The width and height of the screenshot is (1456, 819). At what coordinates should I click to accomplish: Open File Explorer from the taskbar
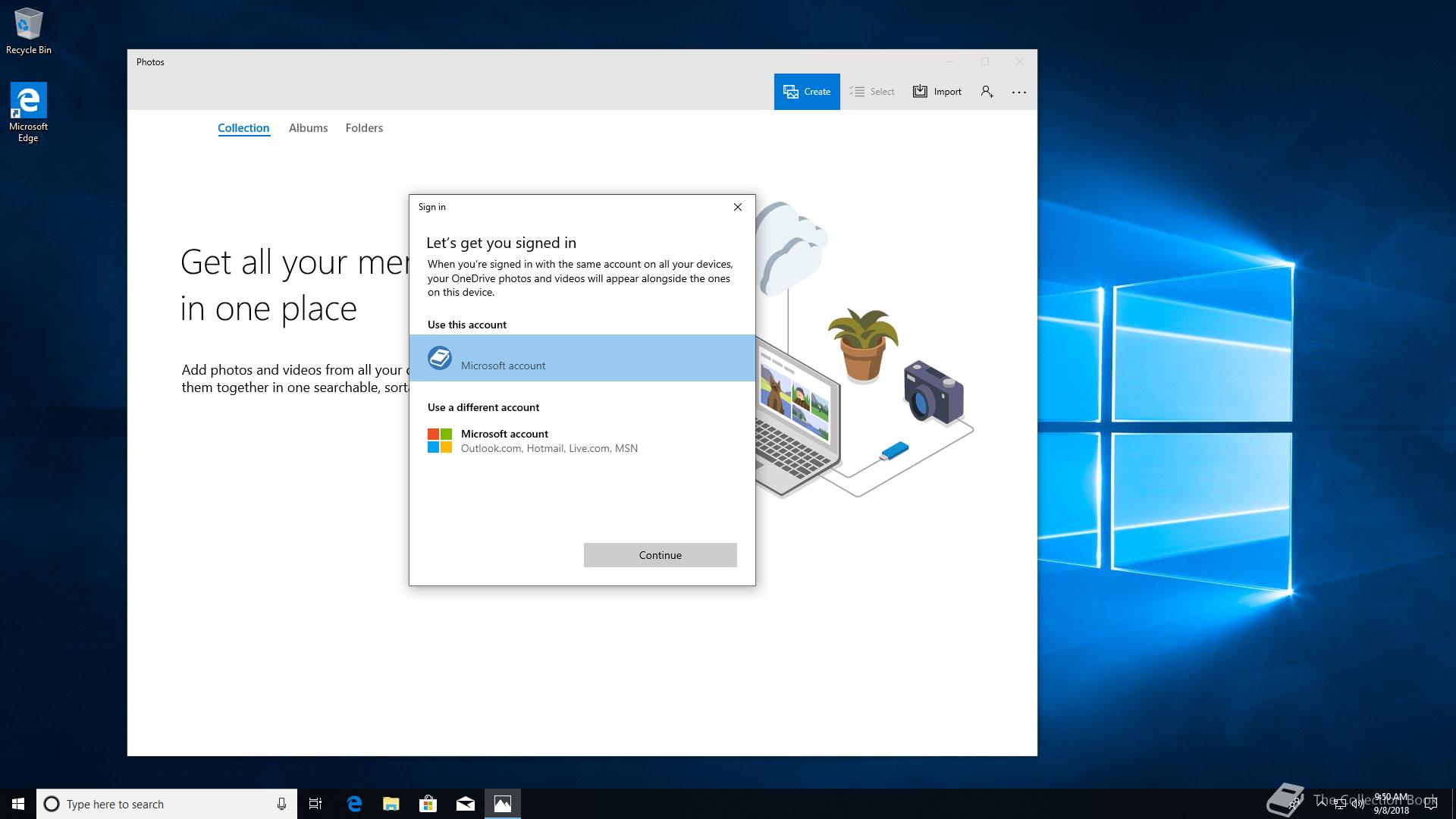(391, 804)
